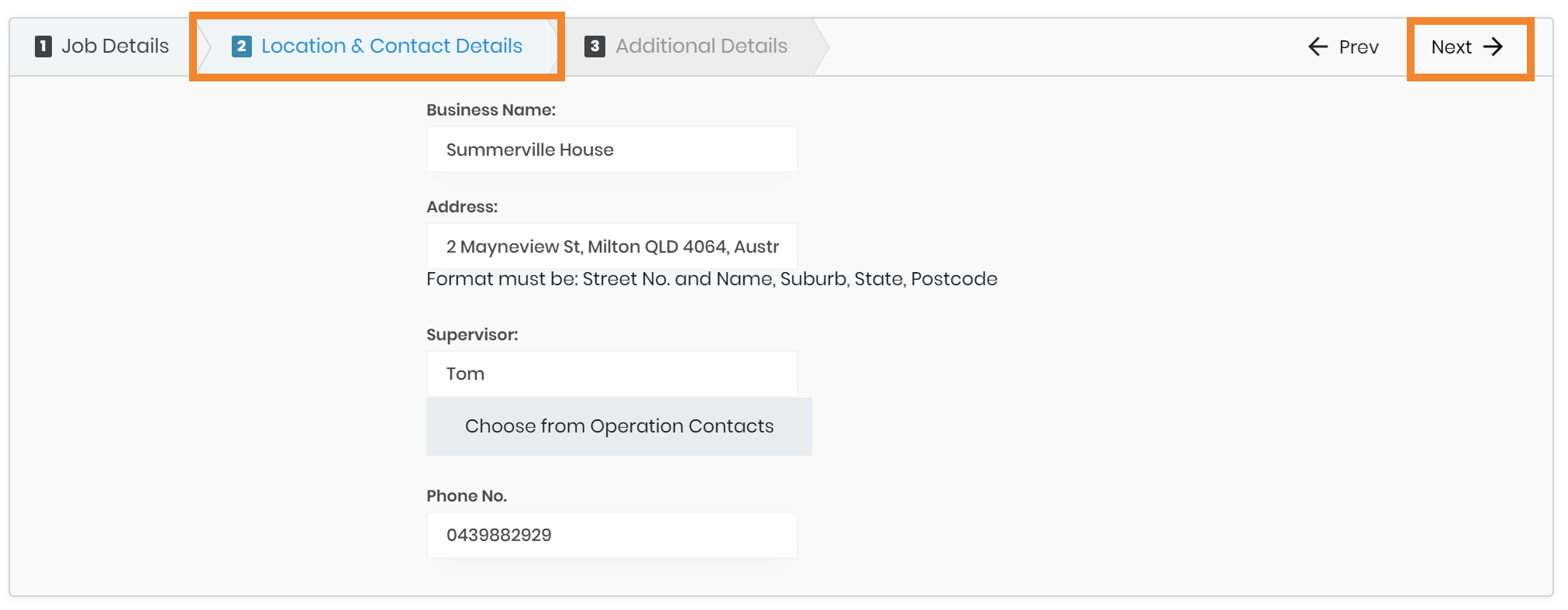
Task: Select the Phone No. input field
Action: click(612, 535)
